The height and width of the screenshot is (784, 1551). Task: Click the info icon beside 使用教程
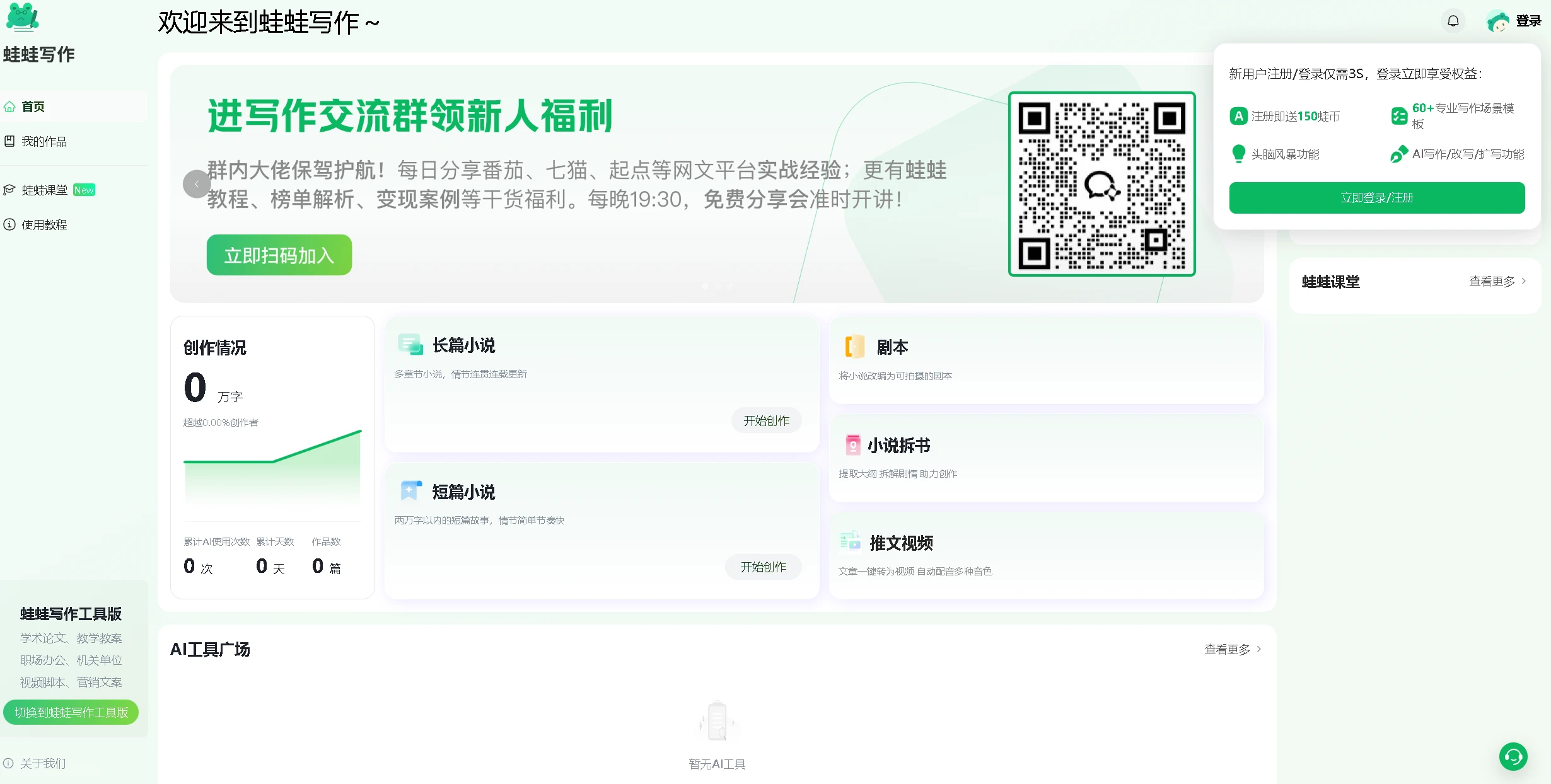[x=9, y=224]
